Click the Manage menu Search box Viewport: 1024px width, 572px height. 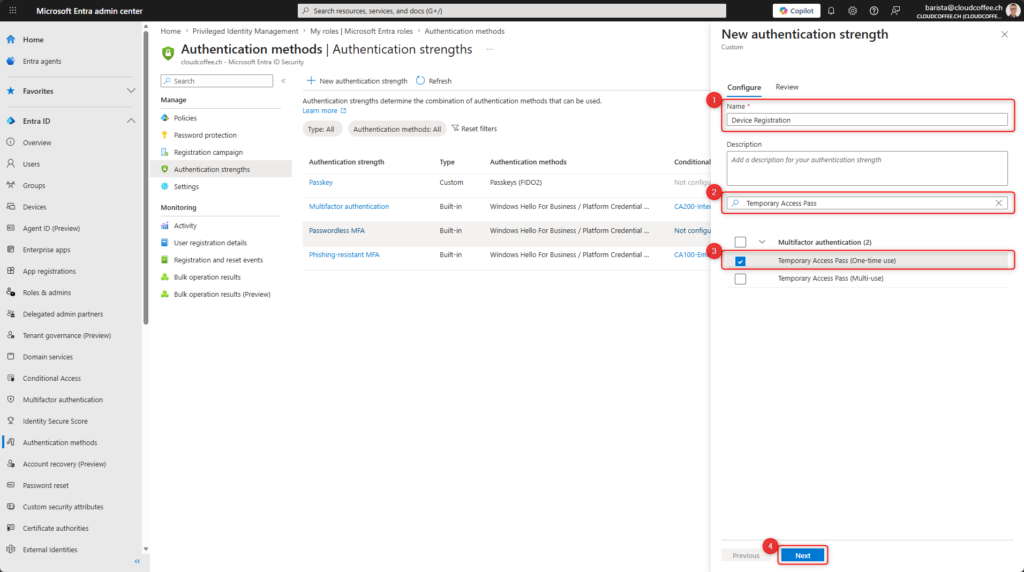[x=217, y=81]
